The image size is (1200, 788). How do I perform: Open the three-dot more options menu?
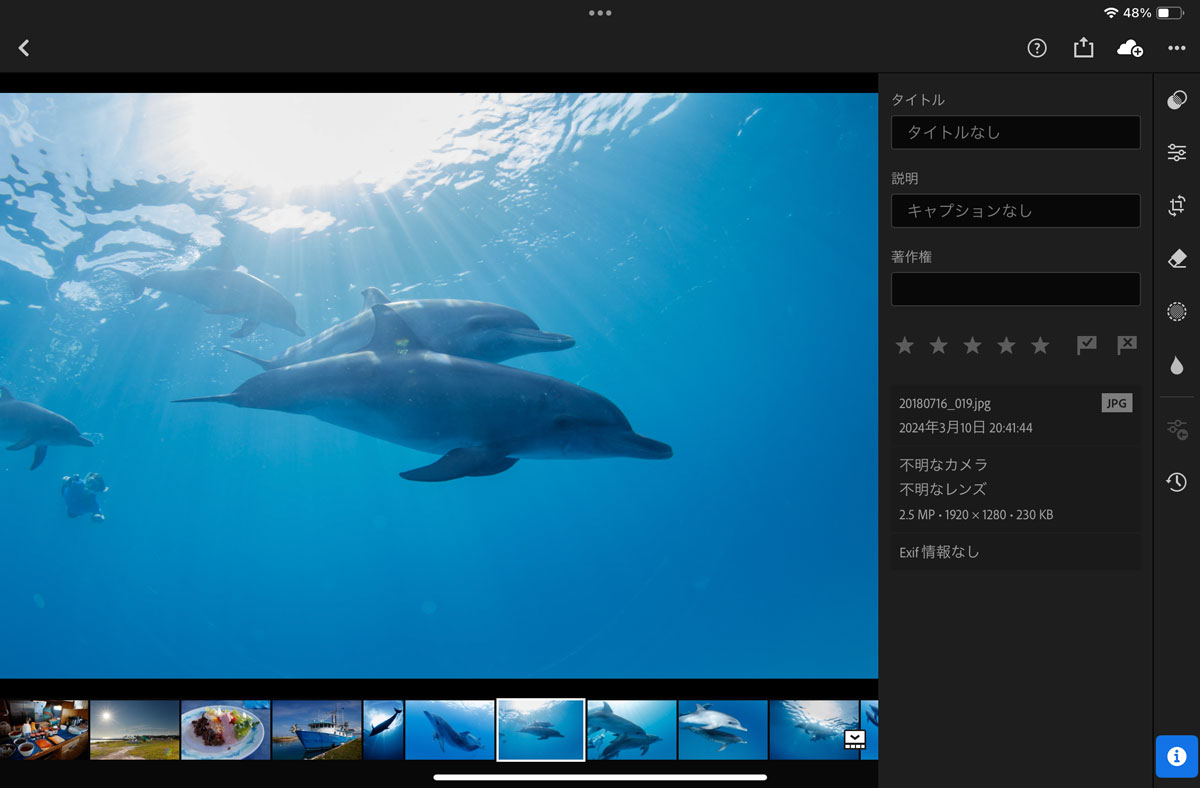(x=1177, y=48)
